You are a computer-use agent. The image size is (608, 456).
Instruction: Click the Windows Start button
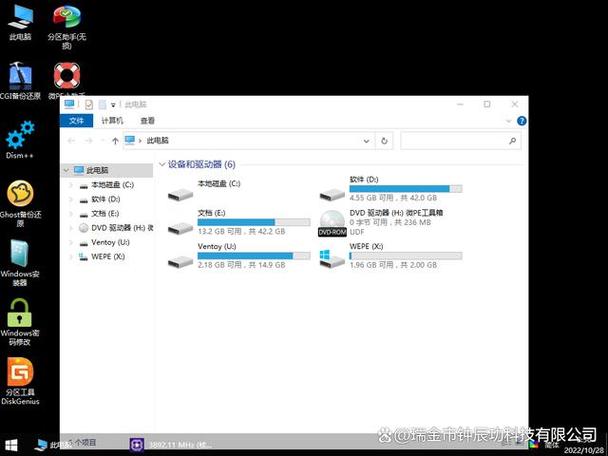pyautogui.click(x=12, y=443)
